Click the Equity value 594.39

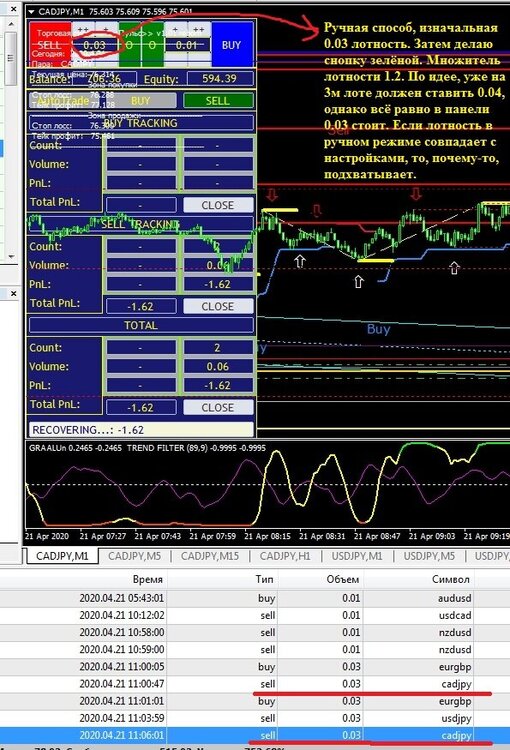[220, 78]
